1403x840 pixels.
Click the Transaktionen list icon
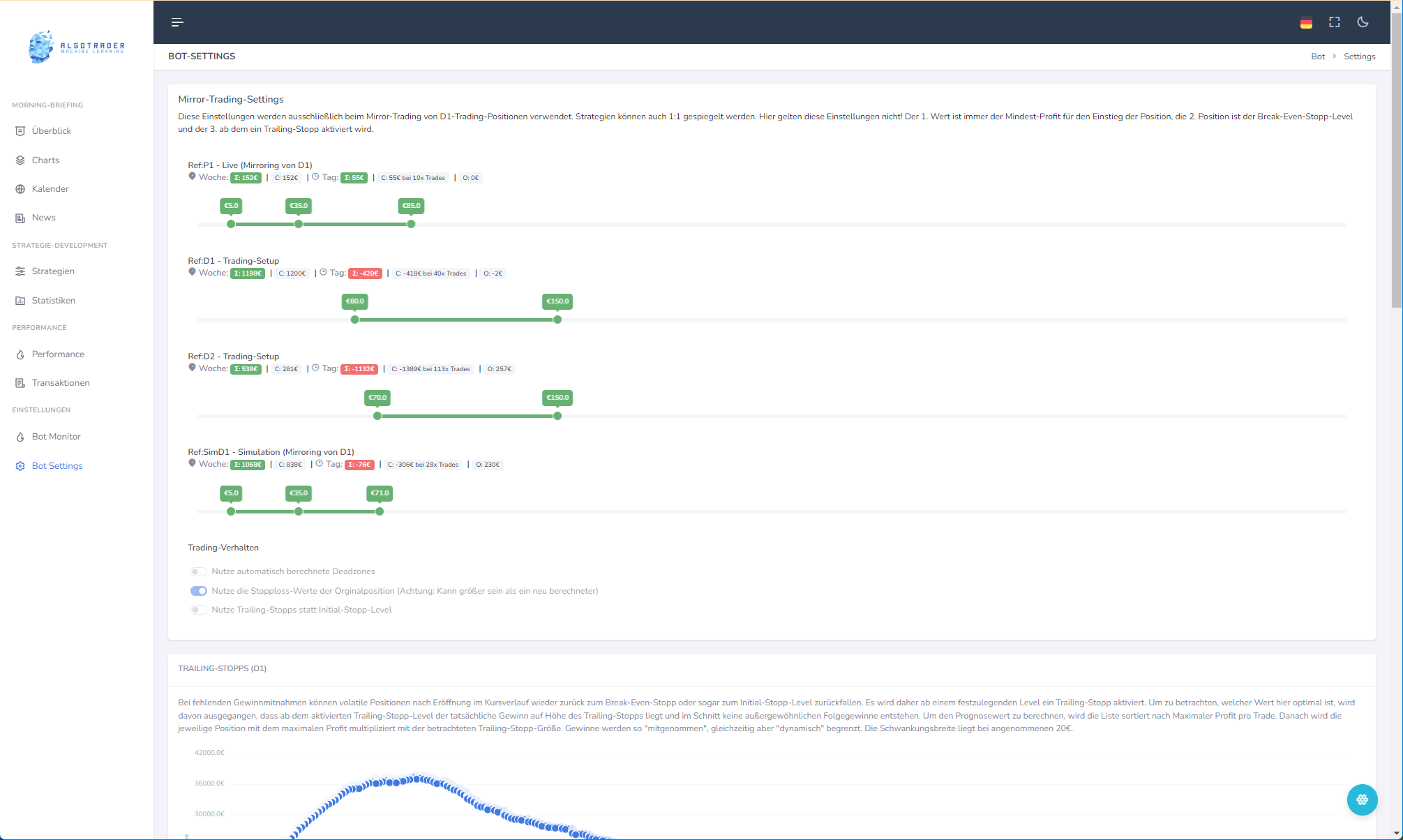coord(20,383)
